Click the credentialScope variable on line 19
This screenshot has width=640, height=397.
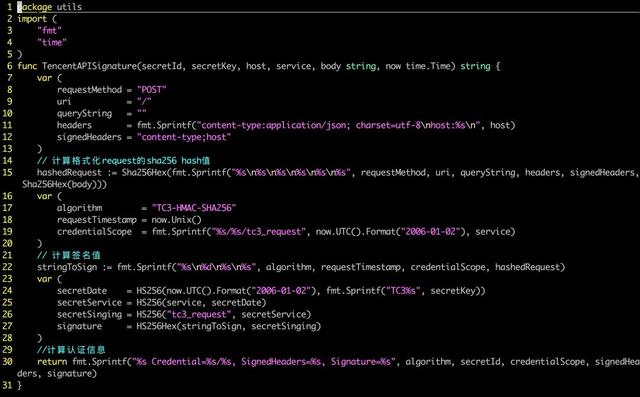pyautogui.click(x=94, y=232)
